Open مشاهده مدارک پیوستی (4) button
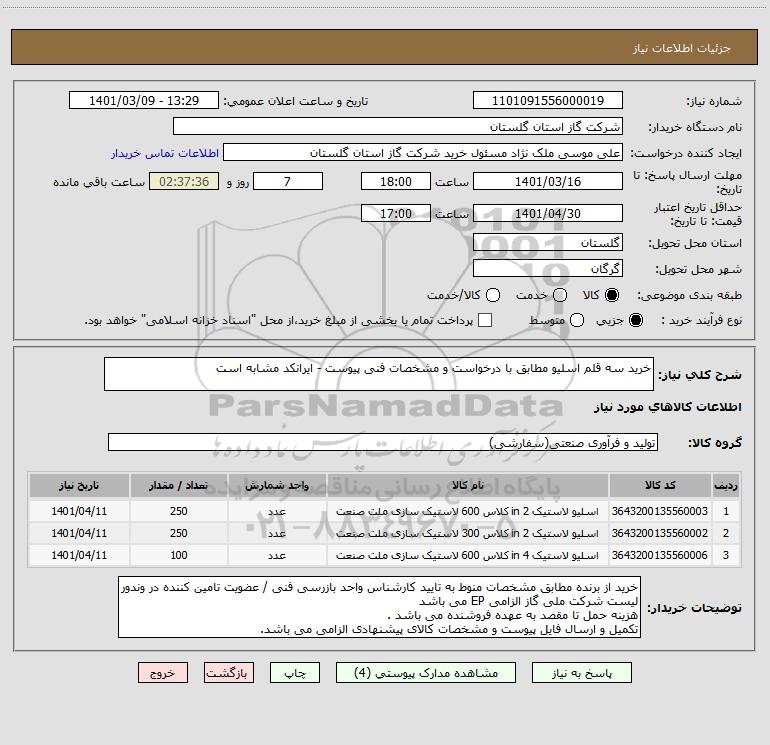Screen dimensions: 770x745 (426, 673)
